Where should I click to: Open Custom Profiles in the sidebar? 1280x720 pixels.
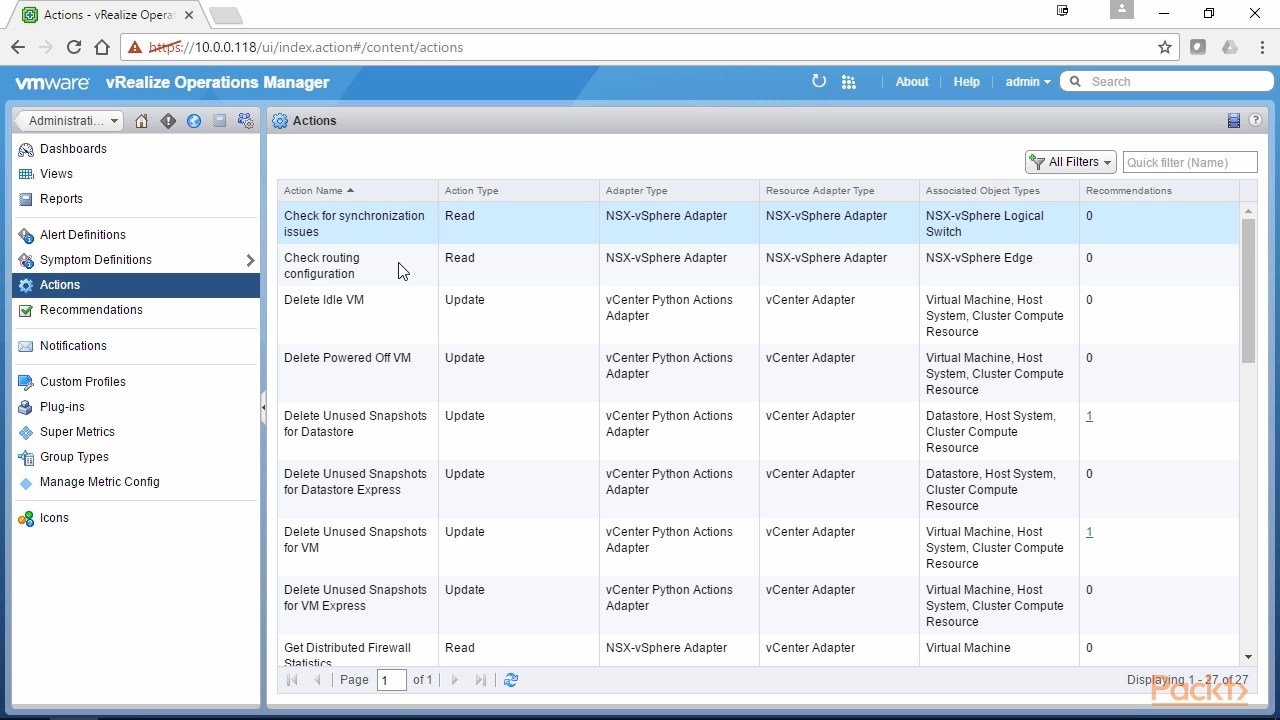(x=83, y=382)
